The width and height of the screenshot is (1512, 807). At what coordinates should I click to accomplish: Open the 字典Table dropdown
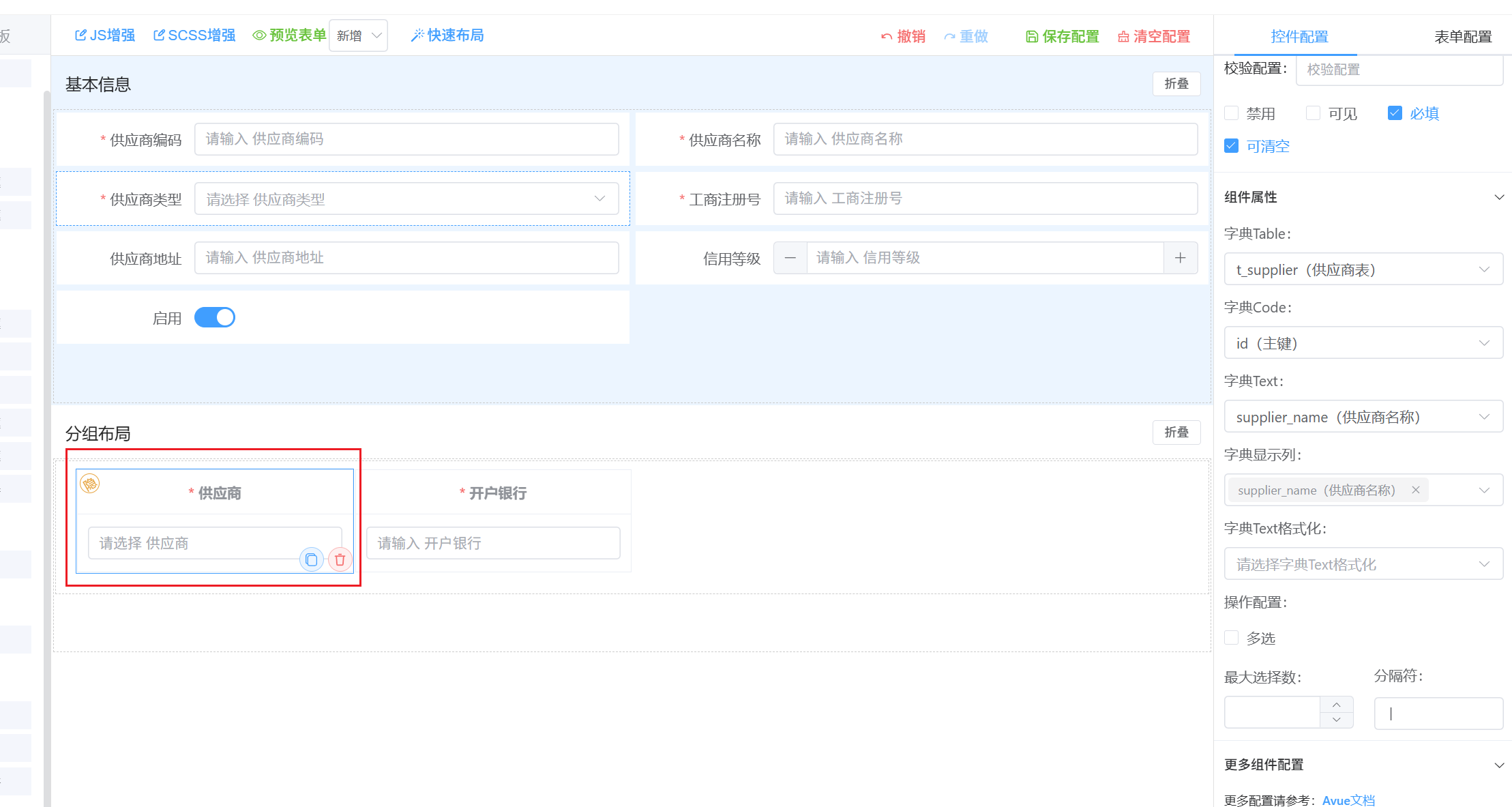[1363, 269]
